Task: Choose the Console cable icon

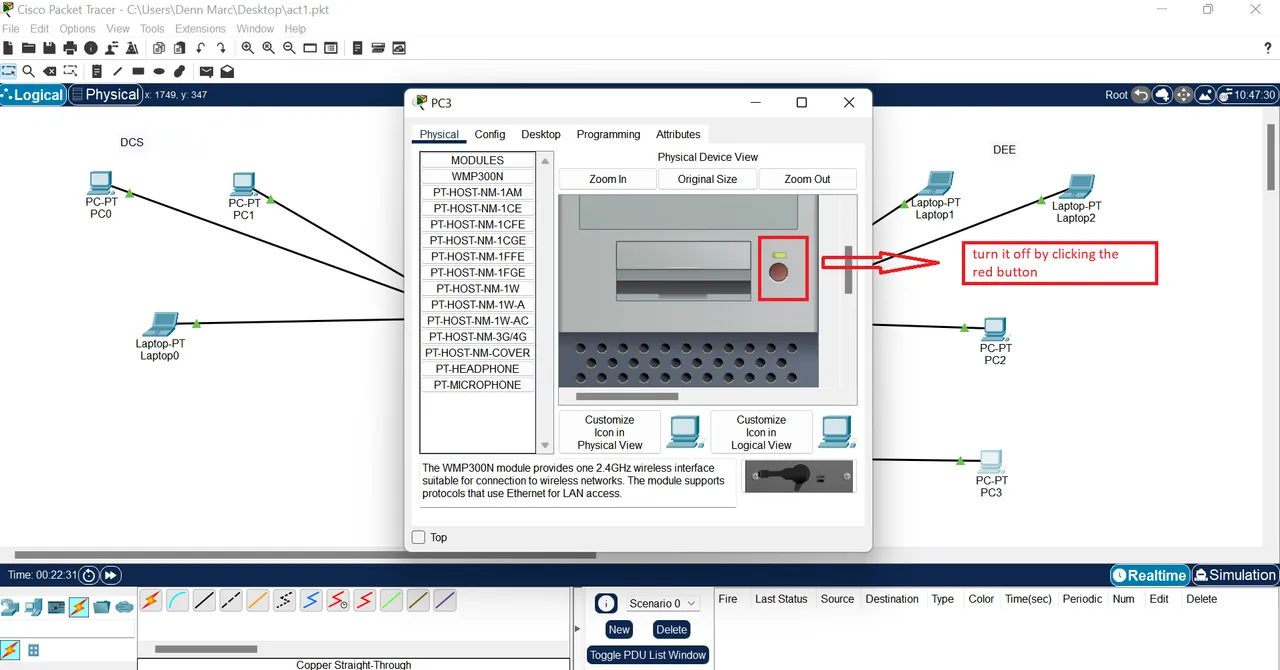Action: 177,600
